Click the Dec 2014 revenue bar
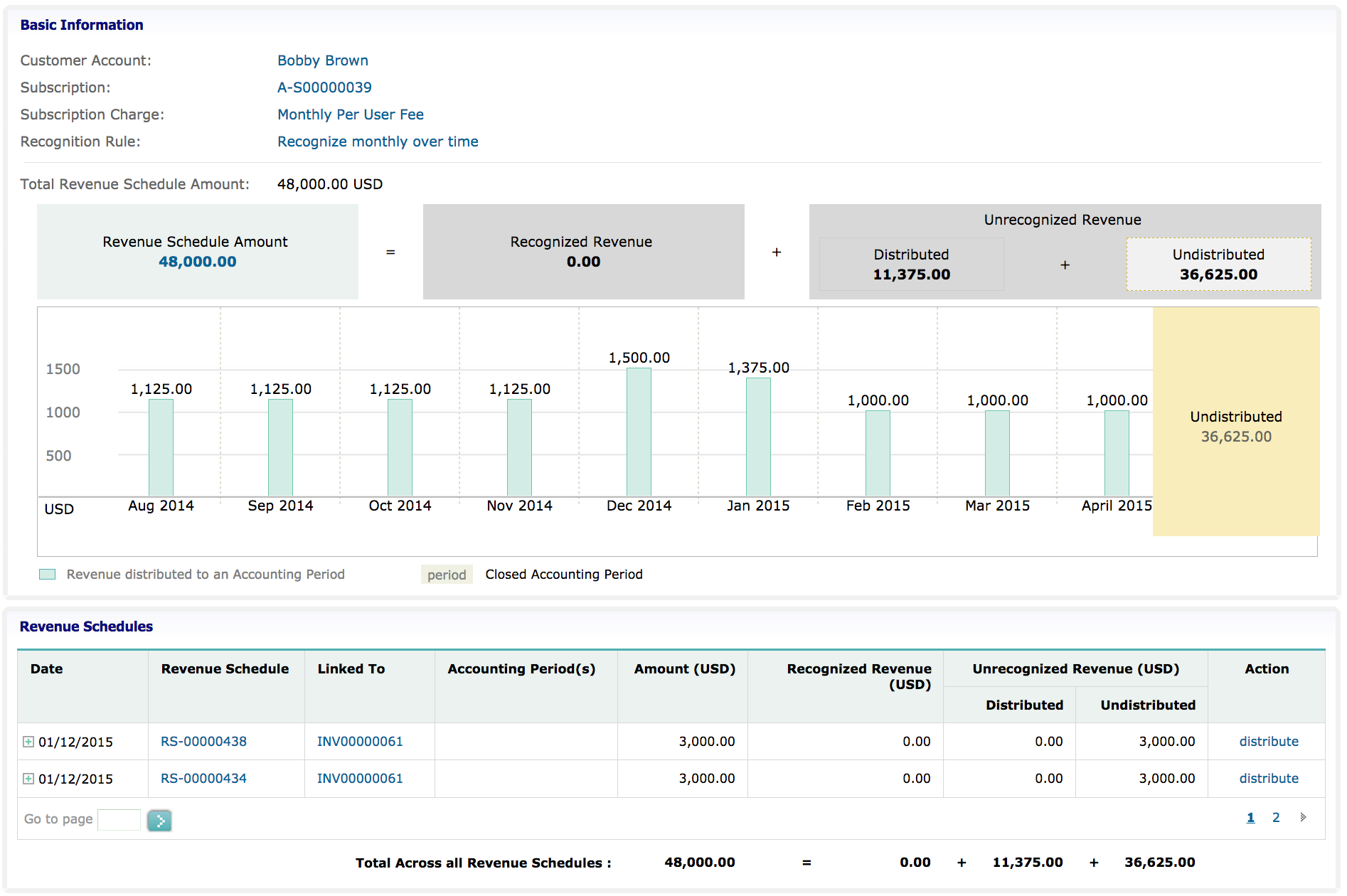 click(x=639, y=432)
